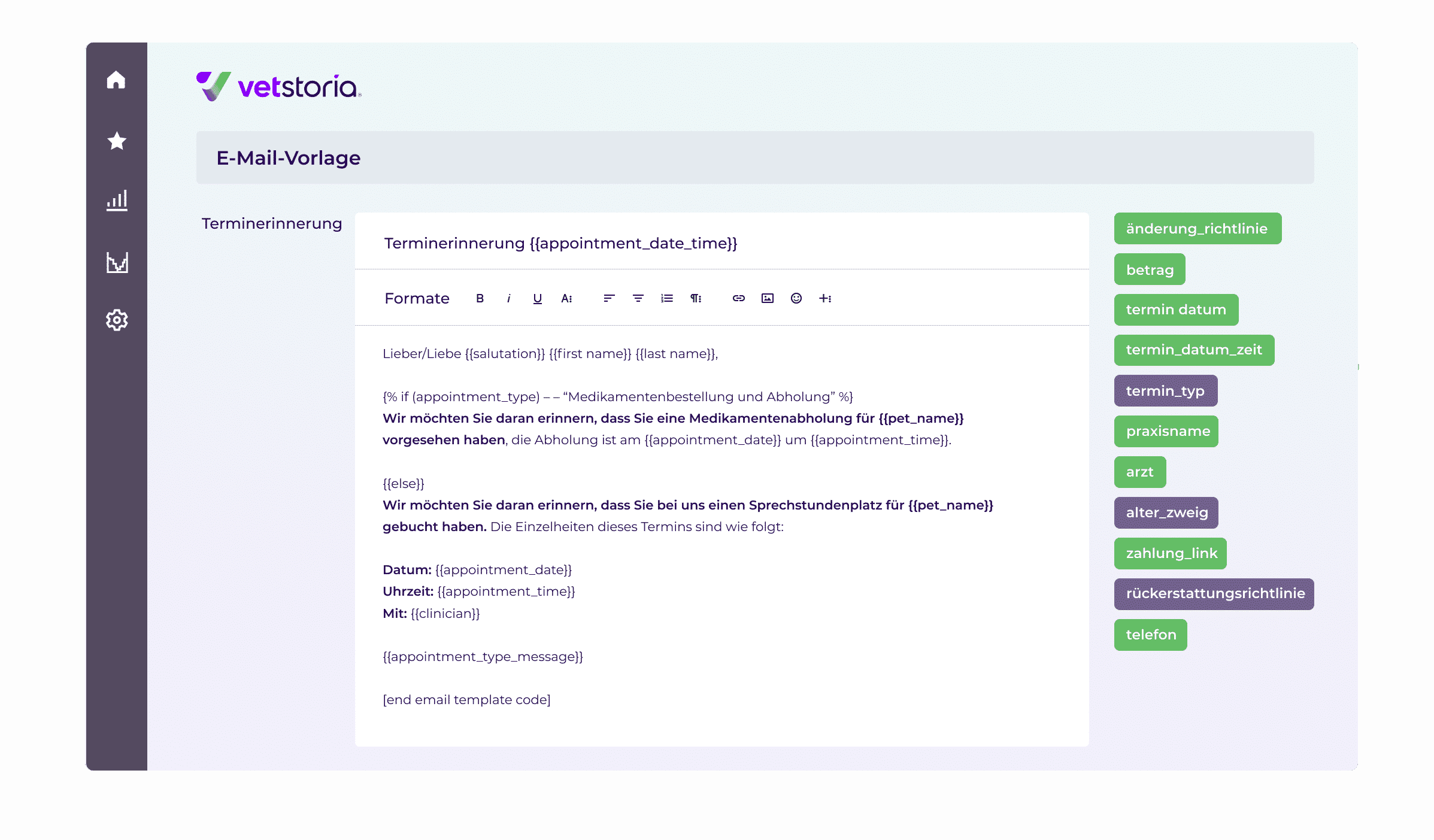The image size is (1434, 840).
Task: Toggle italic formatting in editor toolbar
Action: coord(508,298)
